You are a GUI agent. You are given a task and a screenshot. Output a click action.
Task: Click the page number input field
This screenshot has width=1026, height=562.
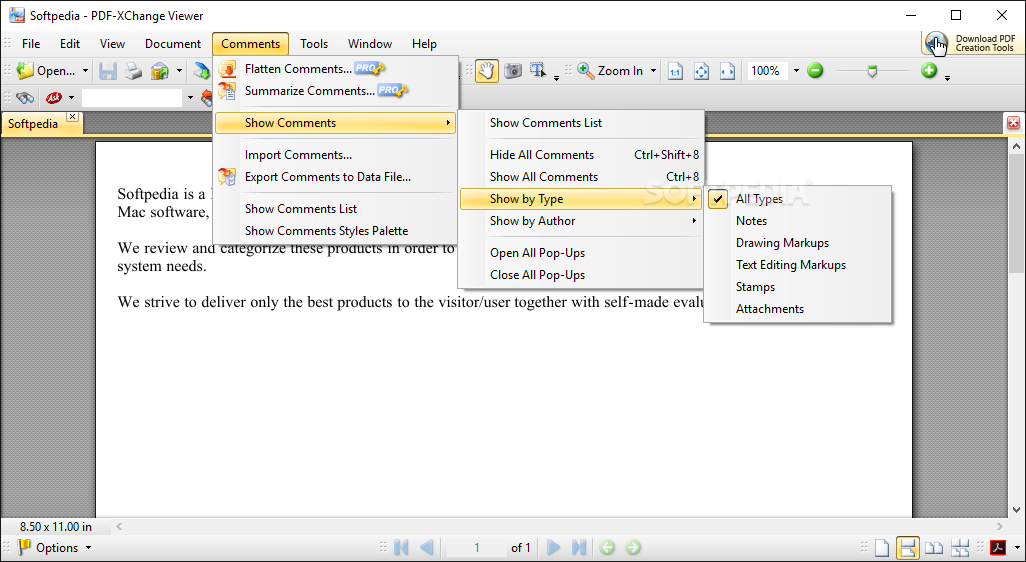477,548
